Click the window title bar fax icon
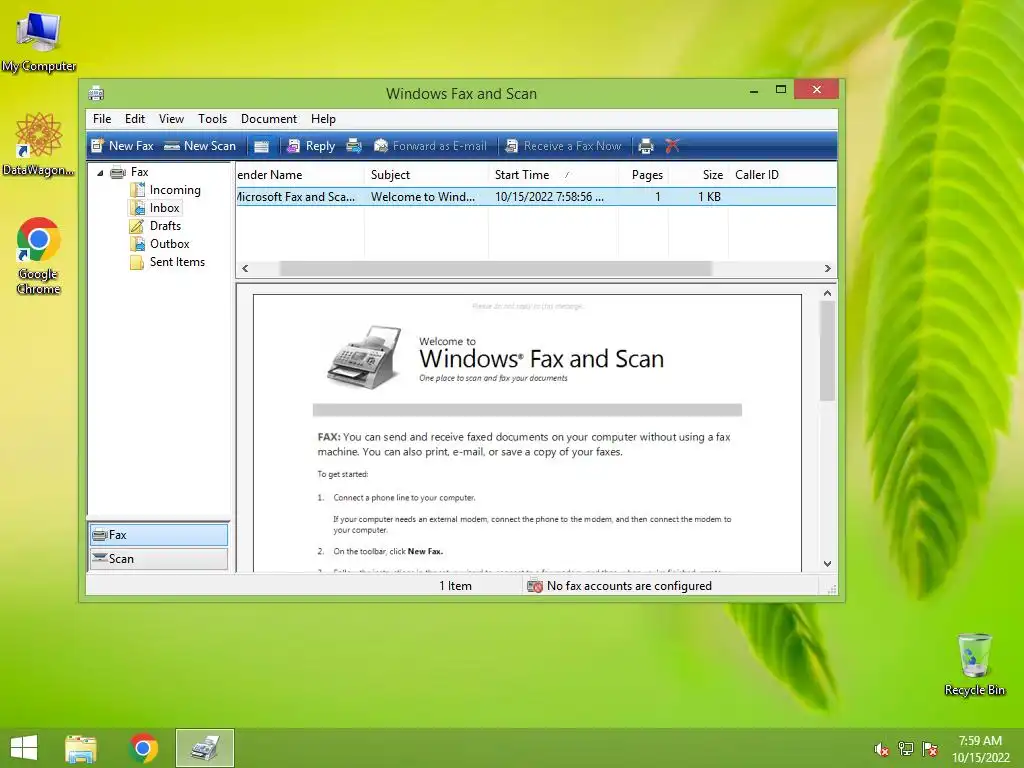1024x768 pixels. point(97,93)
